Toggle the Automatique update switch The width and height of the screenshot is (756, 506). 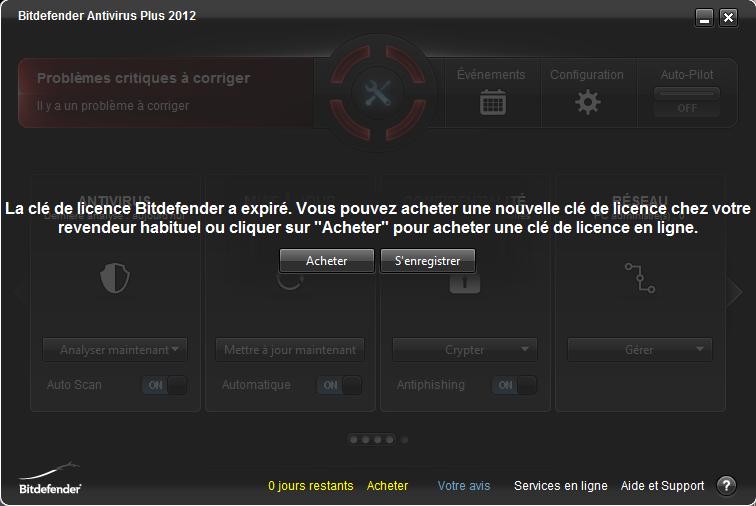pos(339,385)
